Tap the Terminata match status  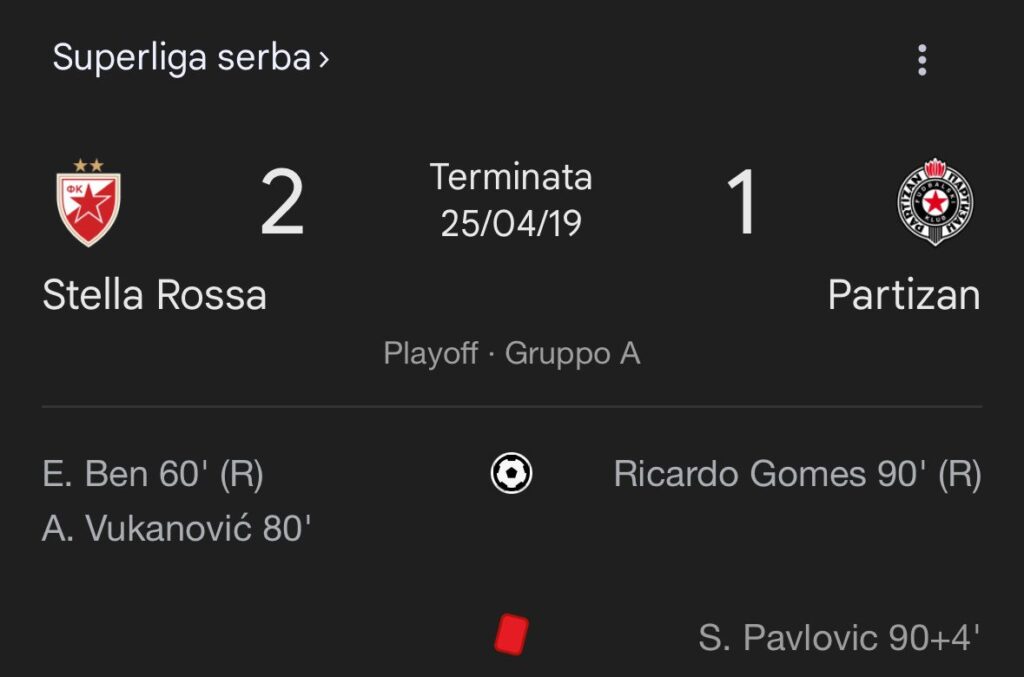point(511,178)
